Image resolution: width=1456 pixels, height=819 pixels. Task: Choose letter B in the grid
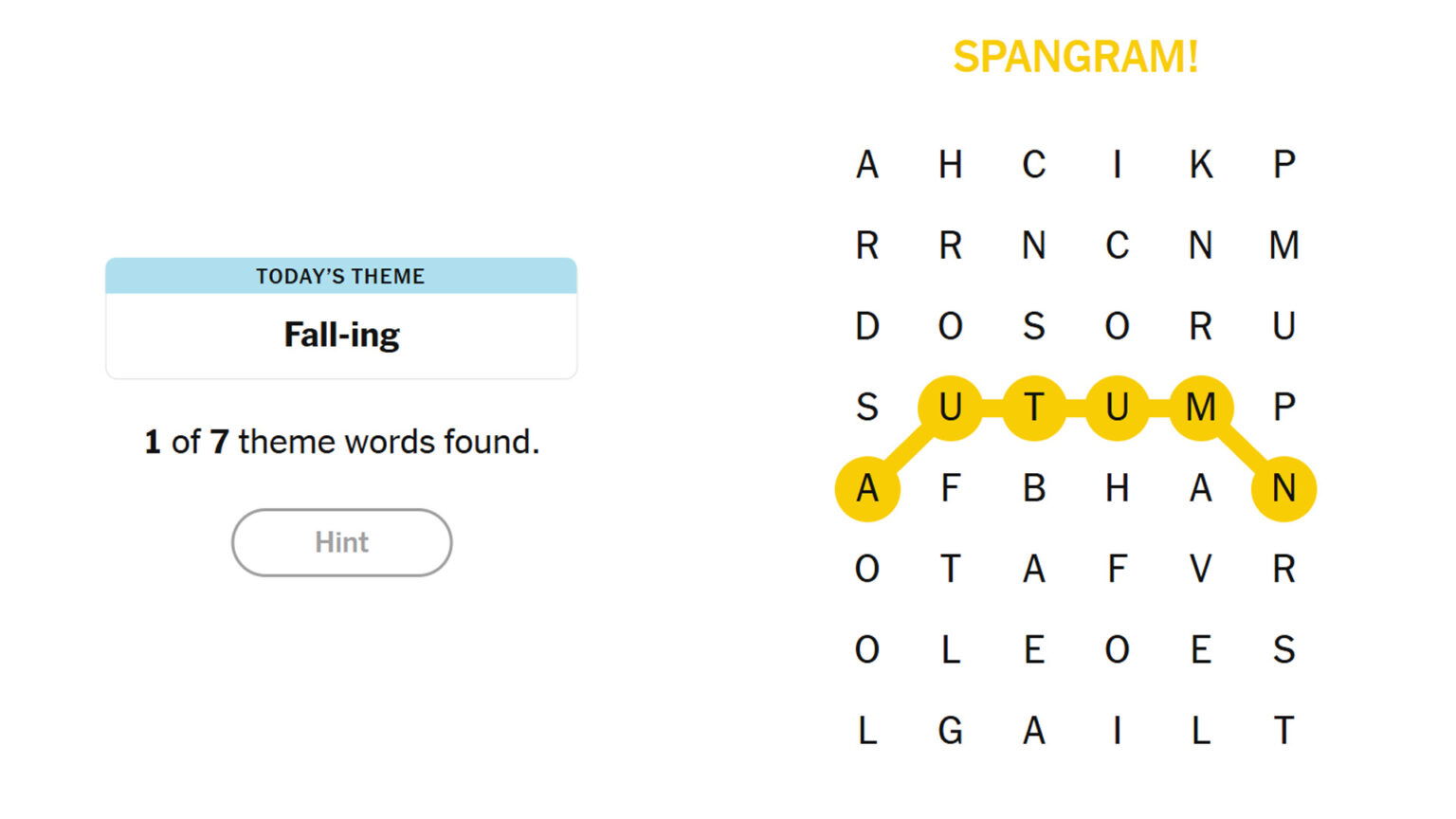[1033, 489]
